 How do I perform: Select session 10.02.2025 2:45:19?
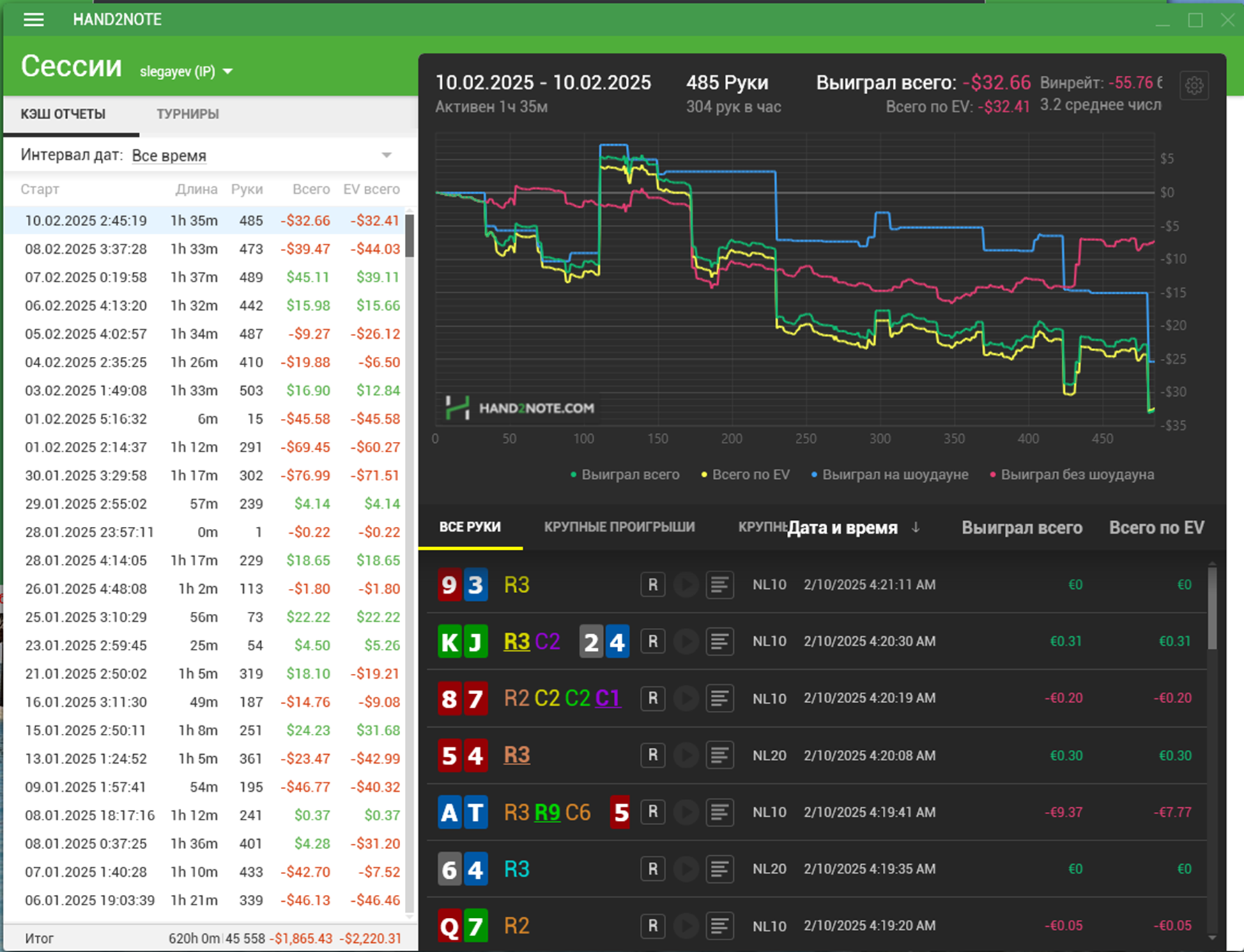click(204, 221)
